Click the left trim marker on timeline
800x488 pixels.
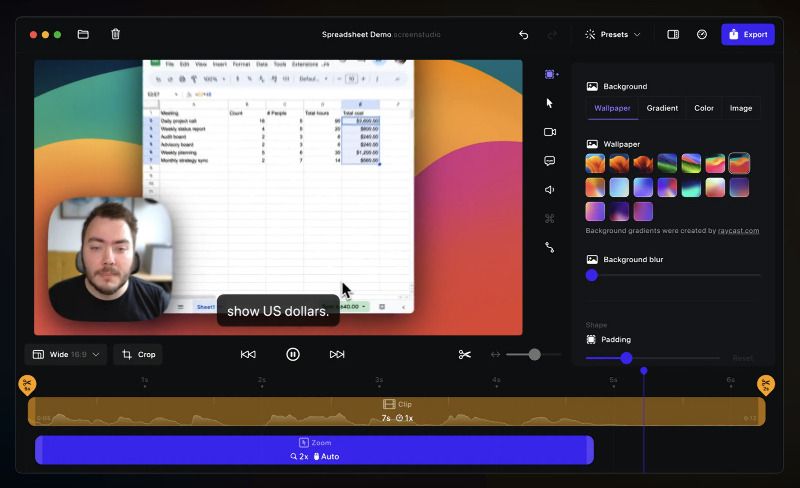click(x=27, y=385)
